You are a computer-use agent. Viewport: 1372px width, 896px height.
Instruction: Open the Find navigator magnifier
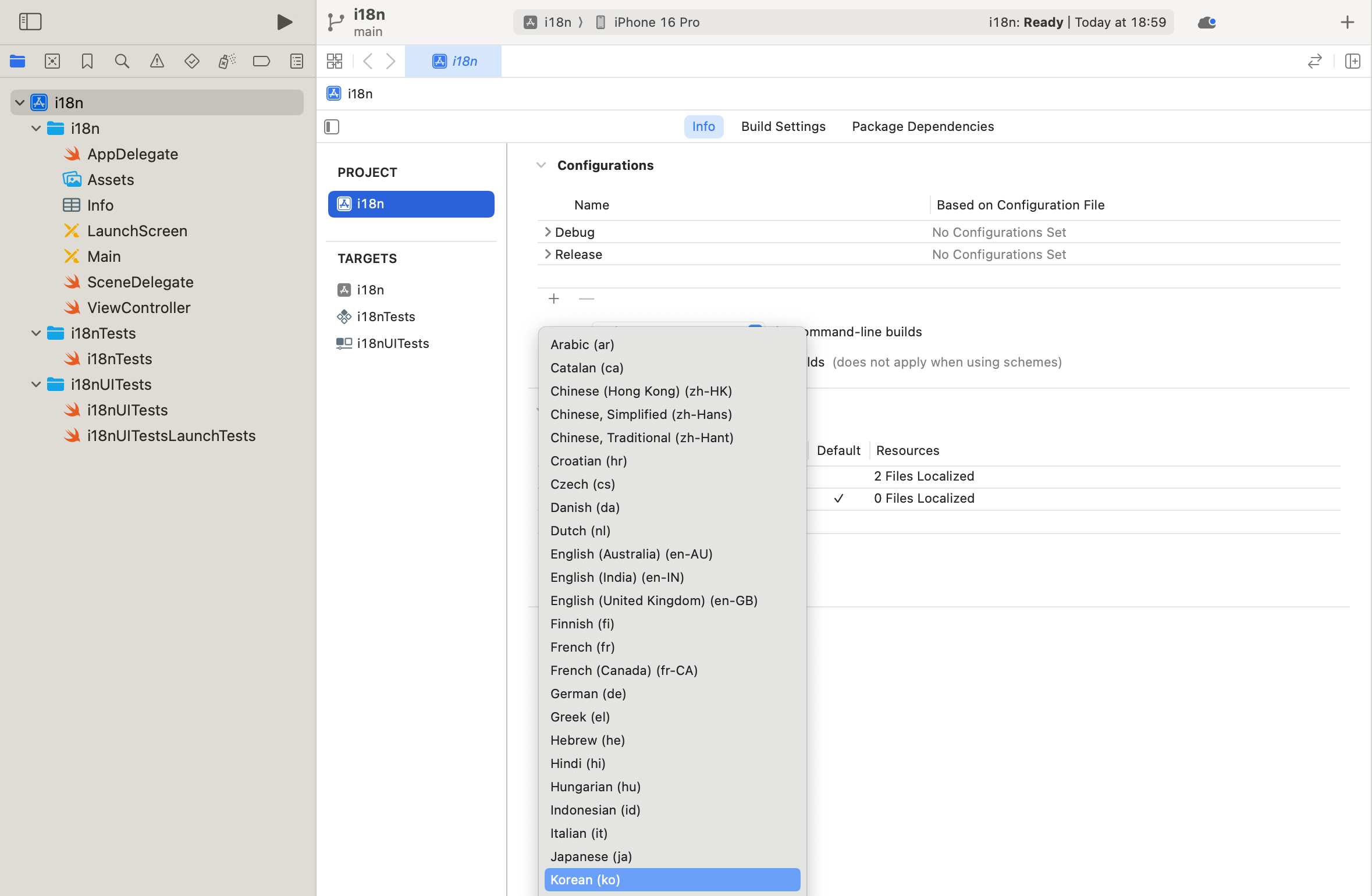tap(122, 61)
